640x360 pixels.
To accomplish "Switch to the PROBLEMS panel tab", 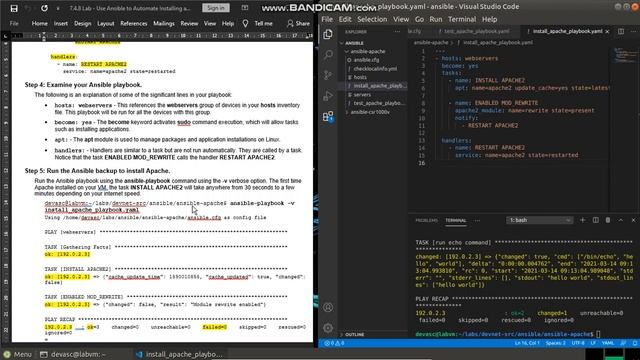I will pos(426,220).
